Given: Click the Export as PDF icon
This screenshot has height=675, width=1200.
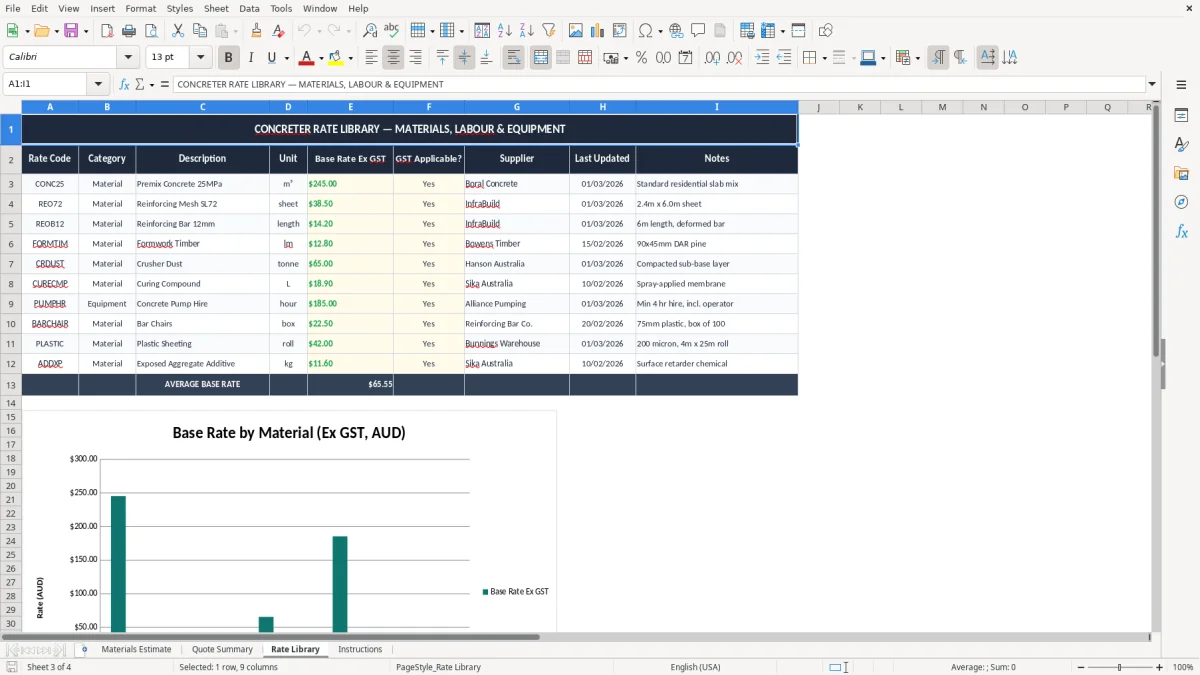Looking at the screenshot, I should (107, 31).
